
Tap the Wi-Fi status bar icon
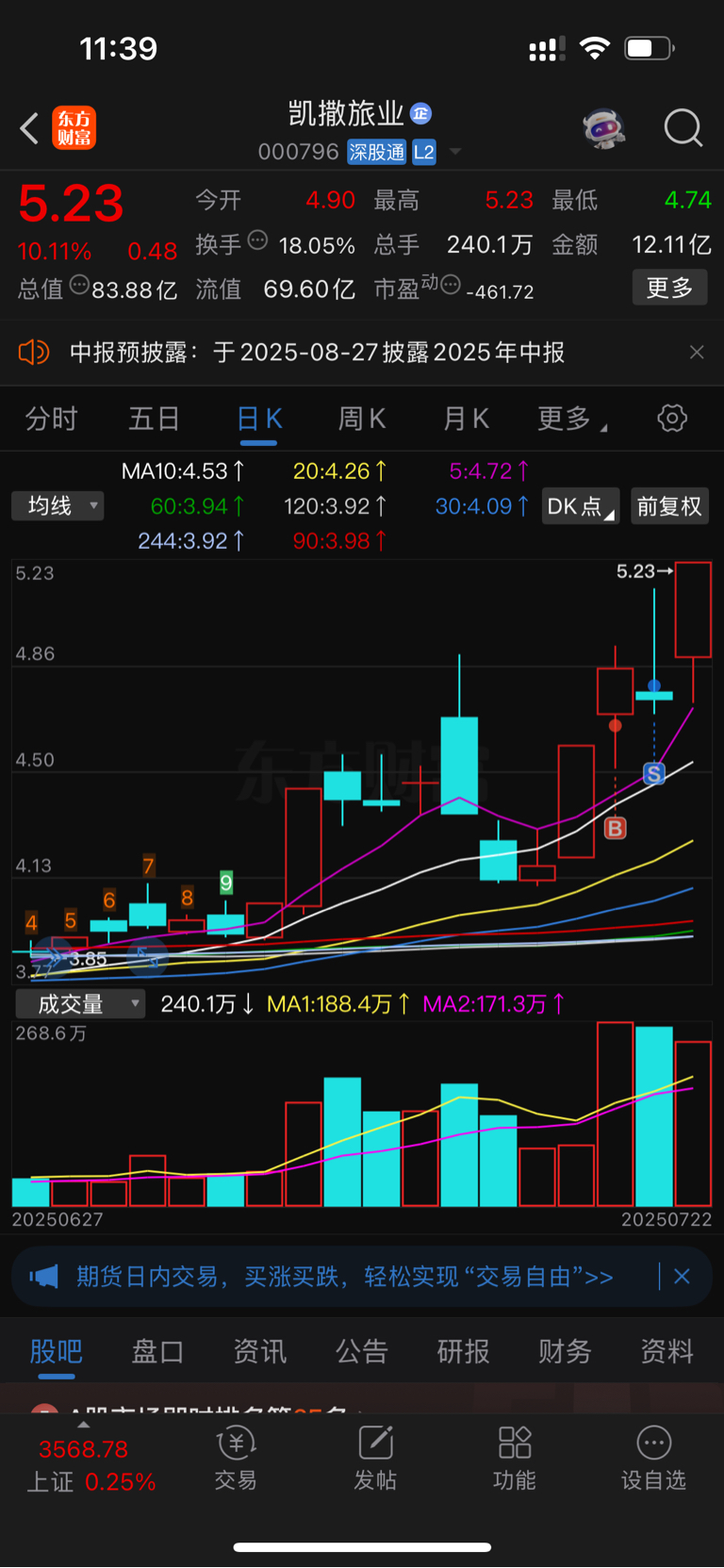pos(595,48)
